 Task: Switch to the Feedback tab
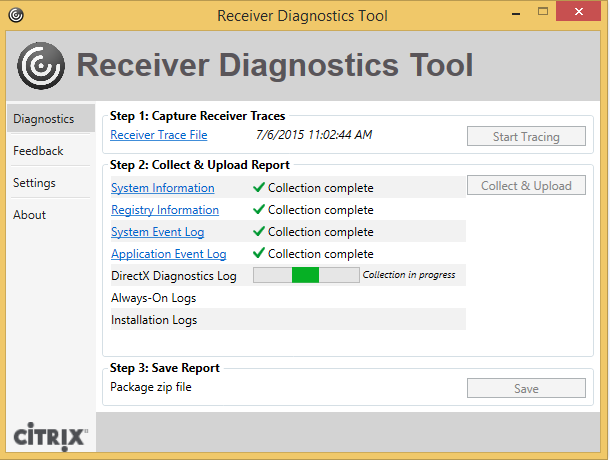point(38,151)
